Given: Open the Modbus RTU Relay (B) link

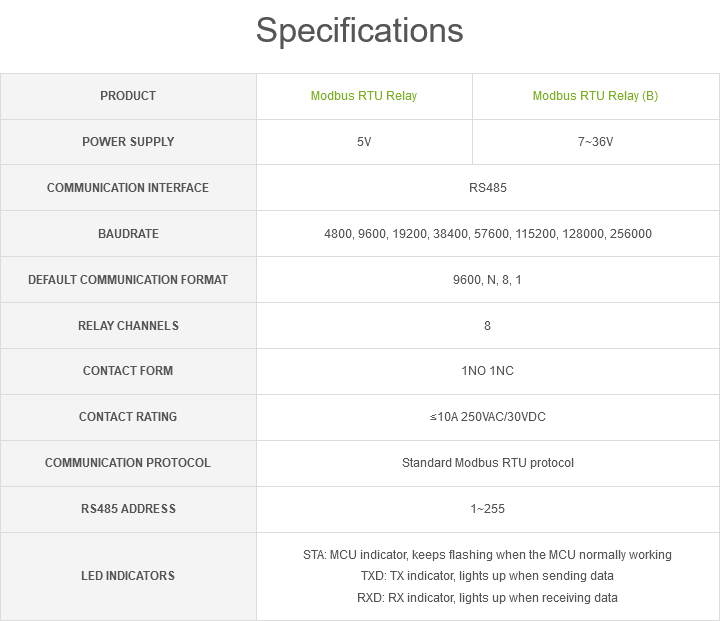Looking at the screenshot, I should (x=595, y=96).
